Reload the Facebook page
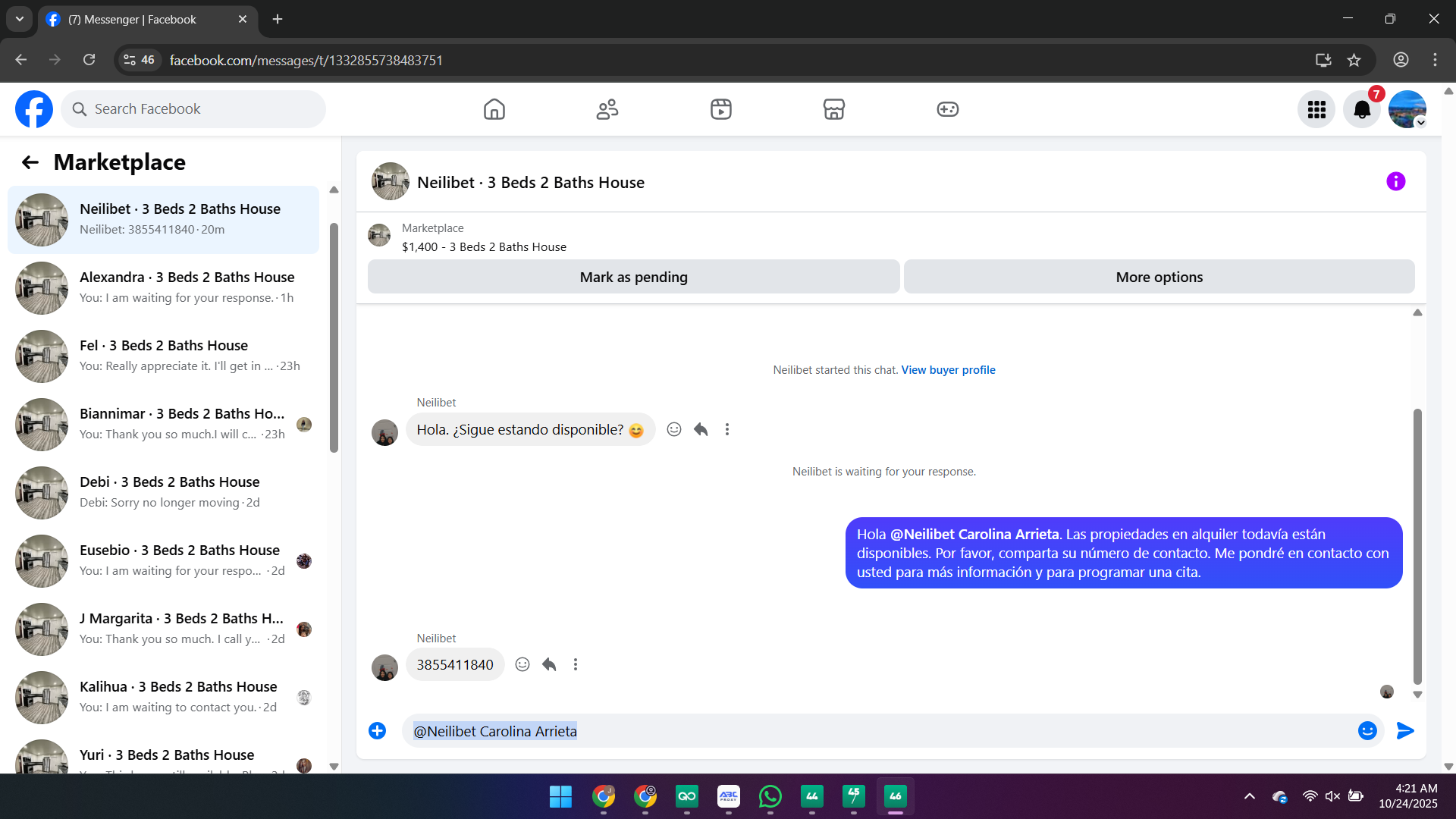This screenshot has height=819, width=1456. [x=89, y=60]
